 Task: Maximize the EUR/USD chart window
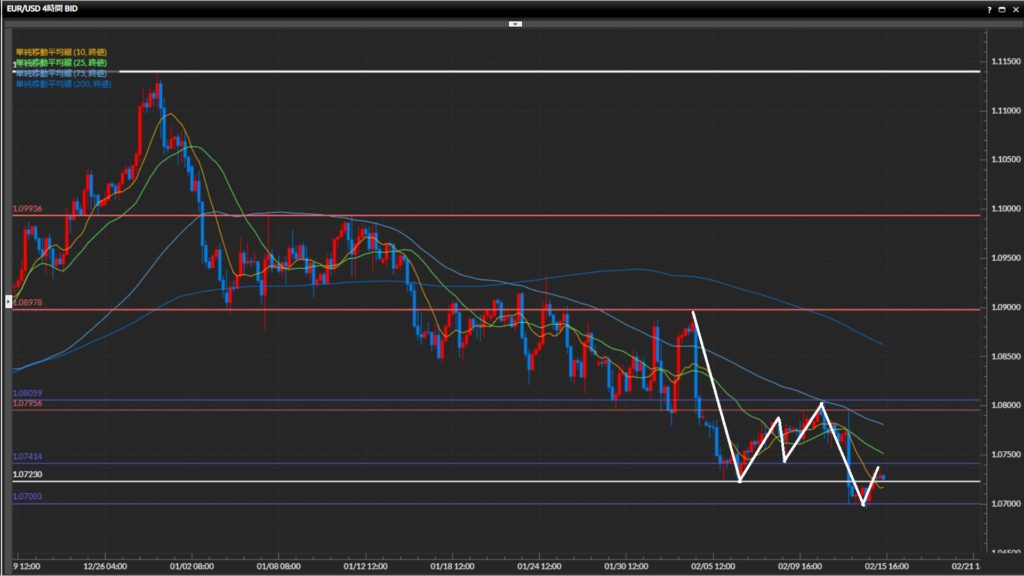[1002, 8]
